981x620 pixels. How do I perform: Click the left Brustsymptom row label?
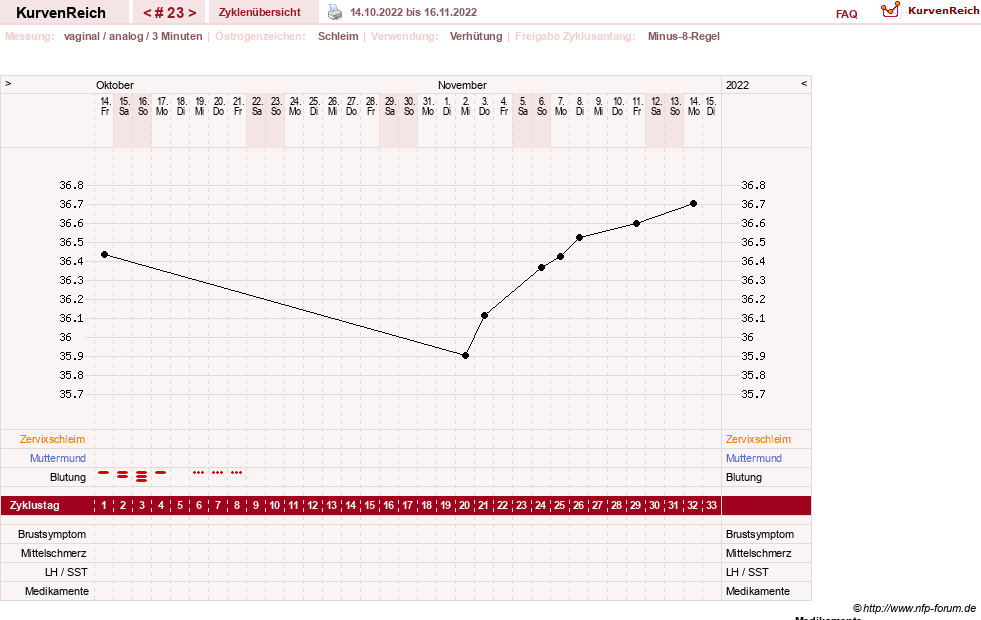52,534
